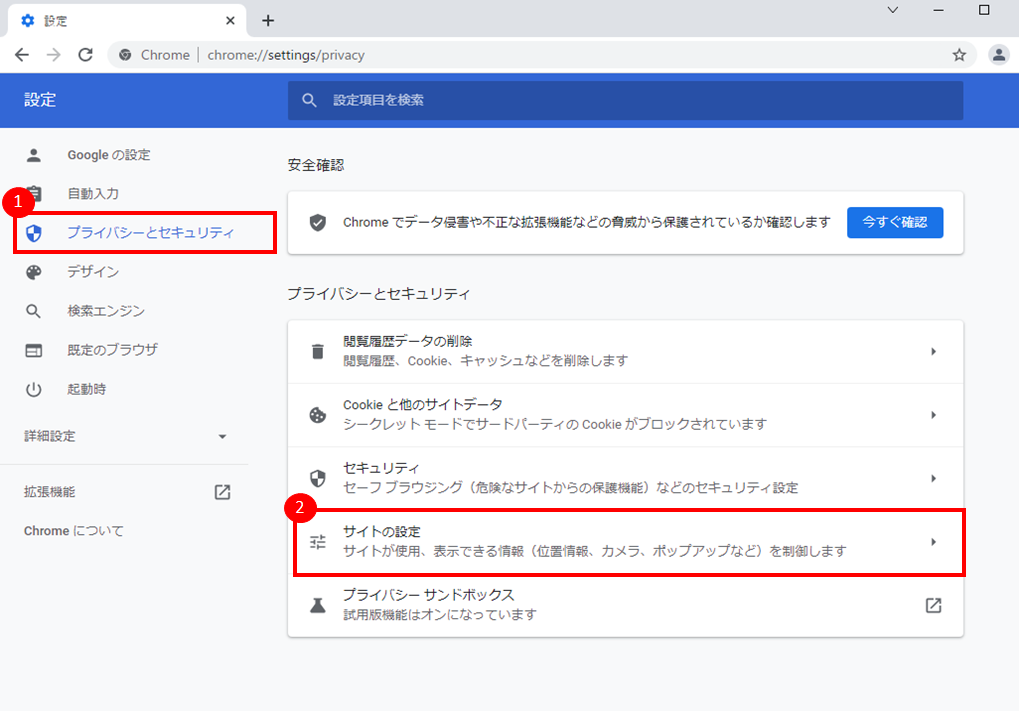The image size is (1019, 711).
Task: Click the external link icon beside 拡張機能
Action: [x=222, y=492]
